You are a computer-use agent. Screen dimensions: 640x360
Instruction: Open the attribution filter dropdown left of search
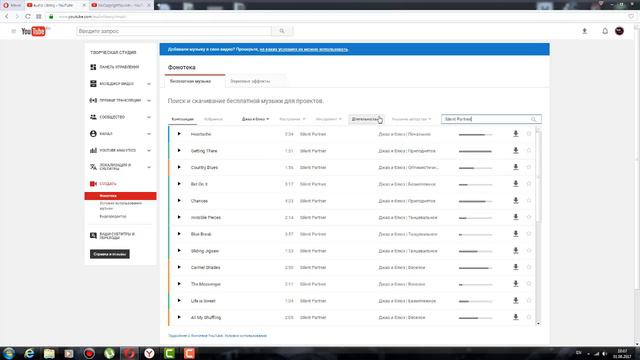click(x=411, y=119)
